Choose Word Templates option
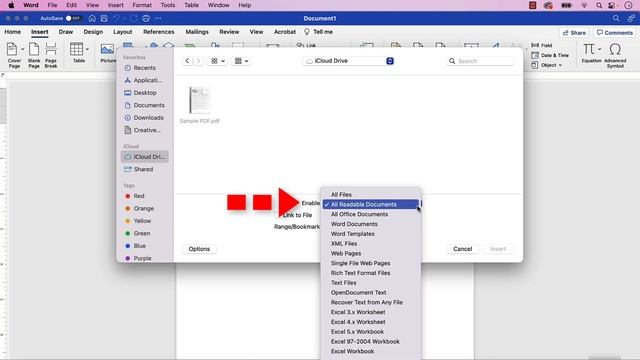Viewport: 640px width, 360px height. pos(371,234)
